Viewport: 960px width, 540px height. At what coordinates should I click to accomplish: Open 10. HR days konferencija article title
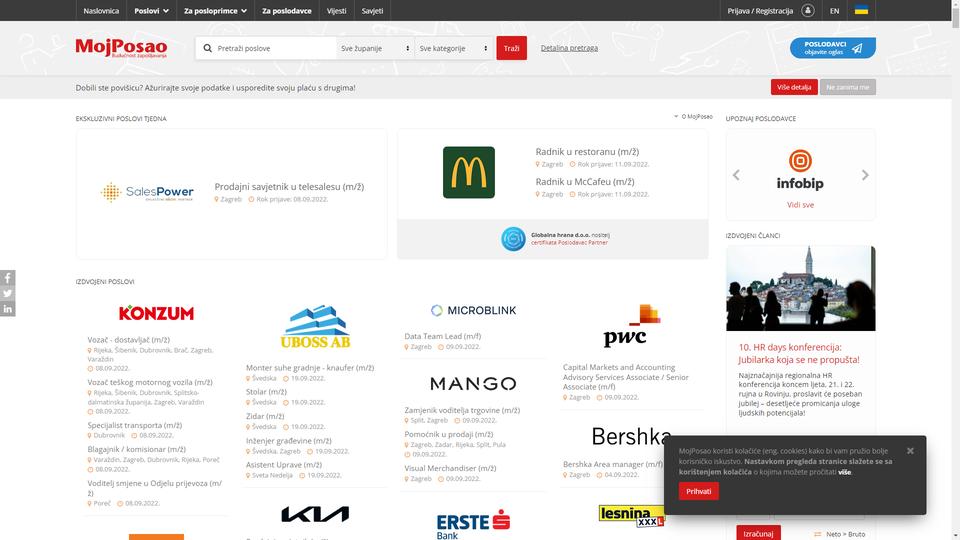(799, 353)
